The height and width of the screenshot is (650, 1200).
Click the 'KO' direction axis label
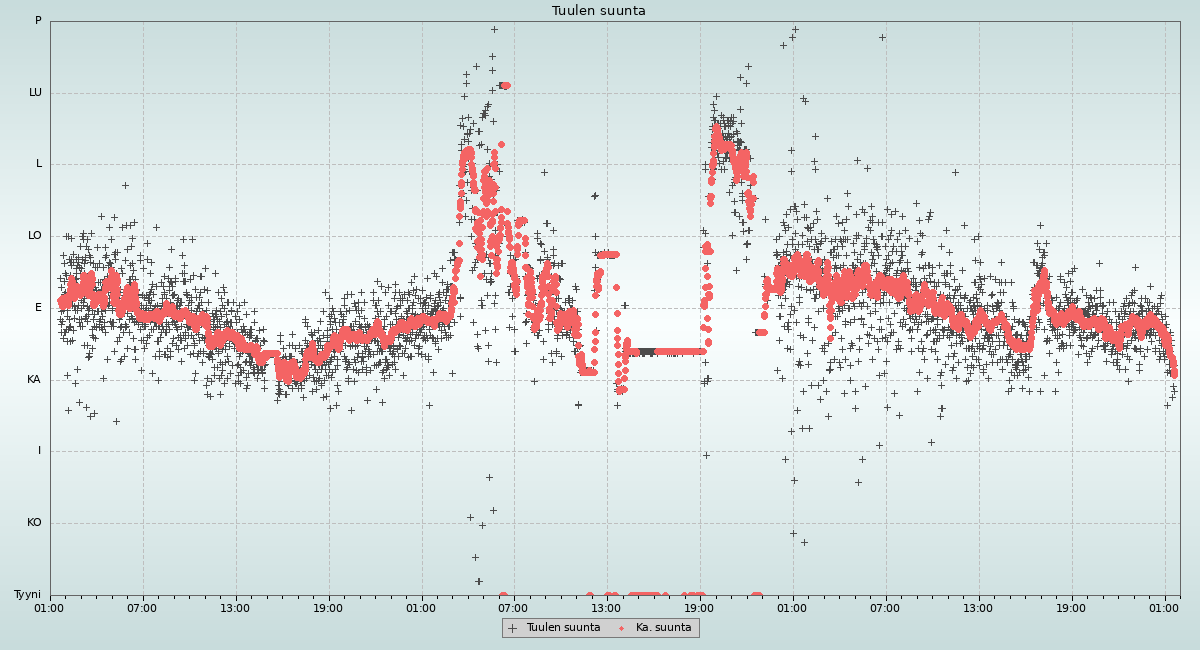pyautogui.click(x=34, y=523)
